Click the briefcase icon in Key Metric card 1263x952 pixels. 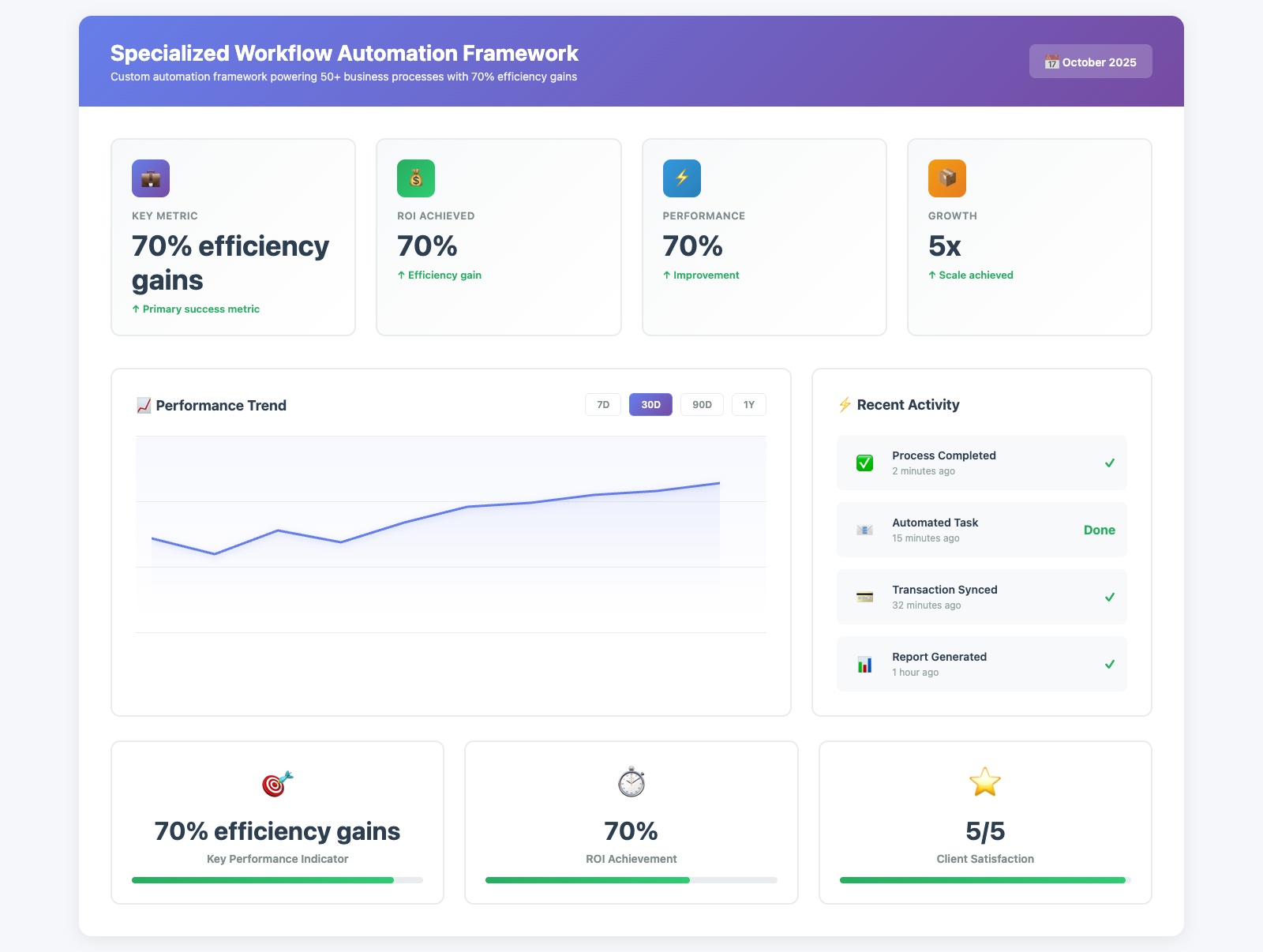pos(151,178)
